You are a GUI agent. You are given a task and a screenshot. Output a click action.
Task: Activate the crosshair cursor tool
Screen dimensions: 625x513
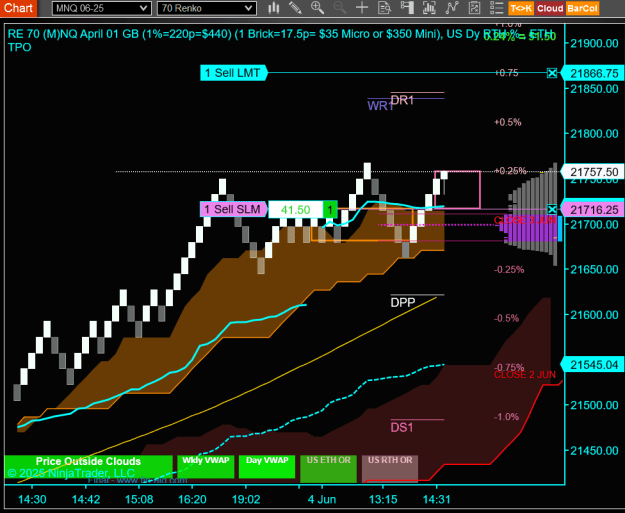pyautogui.click(x=362, y=8)
